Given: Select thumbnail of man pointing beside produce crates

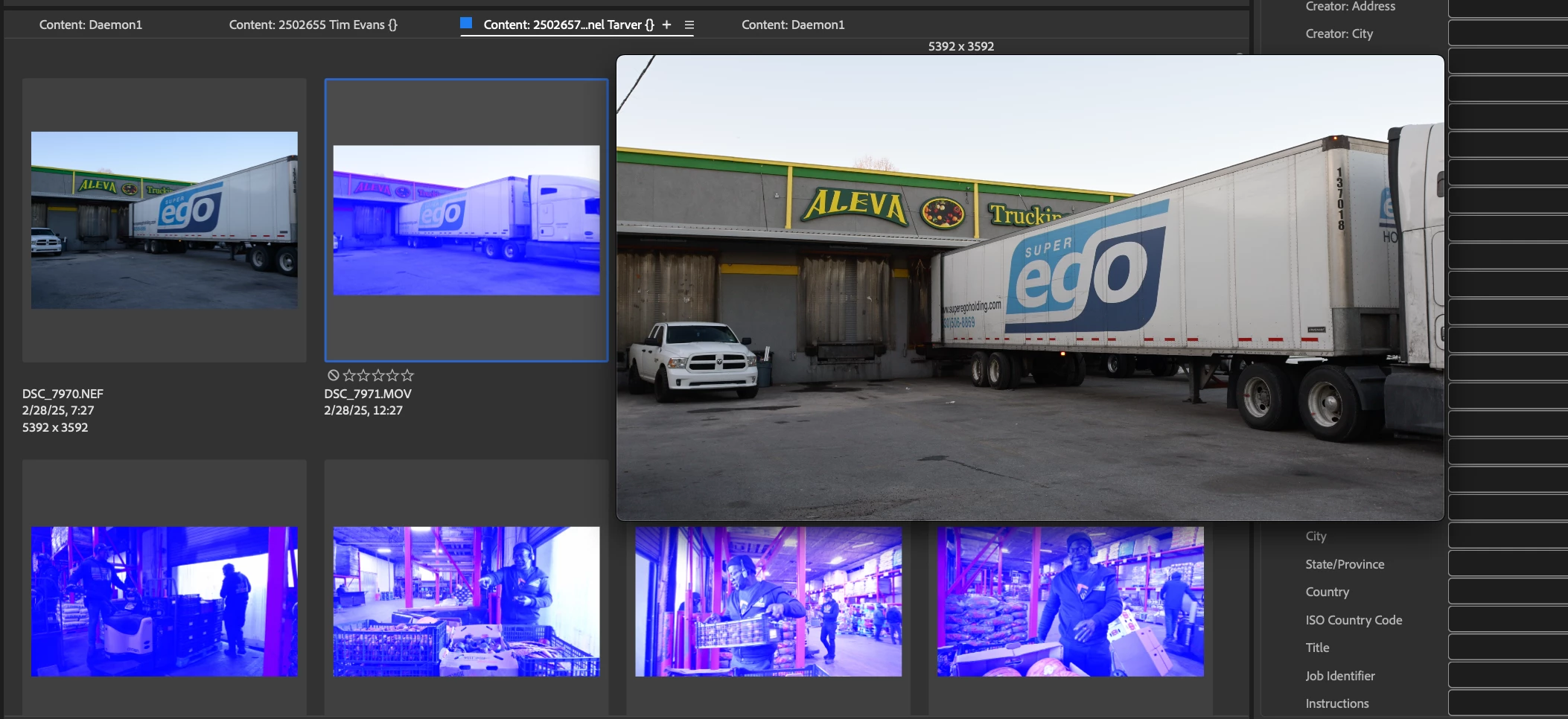Looking at the screenshot, I should point(466,601).
